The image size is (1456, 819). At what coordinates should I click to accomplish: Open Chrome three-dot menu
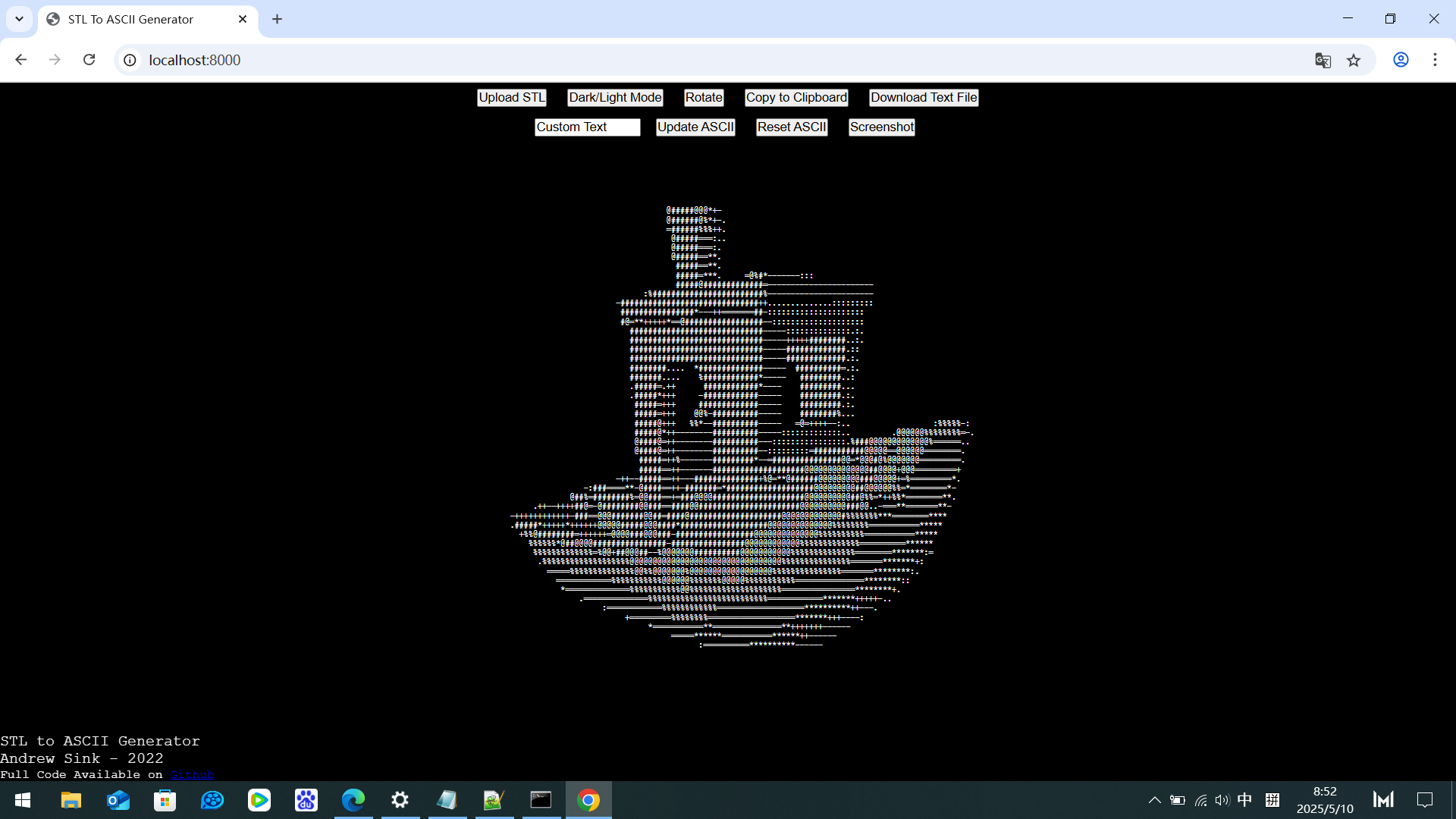point(1435,60)
